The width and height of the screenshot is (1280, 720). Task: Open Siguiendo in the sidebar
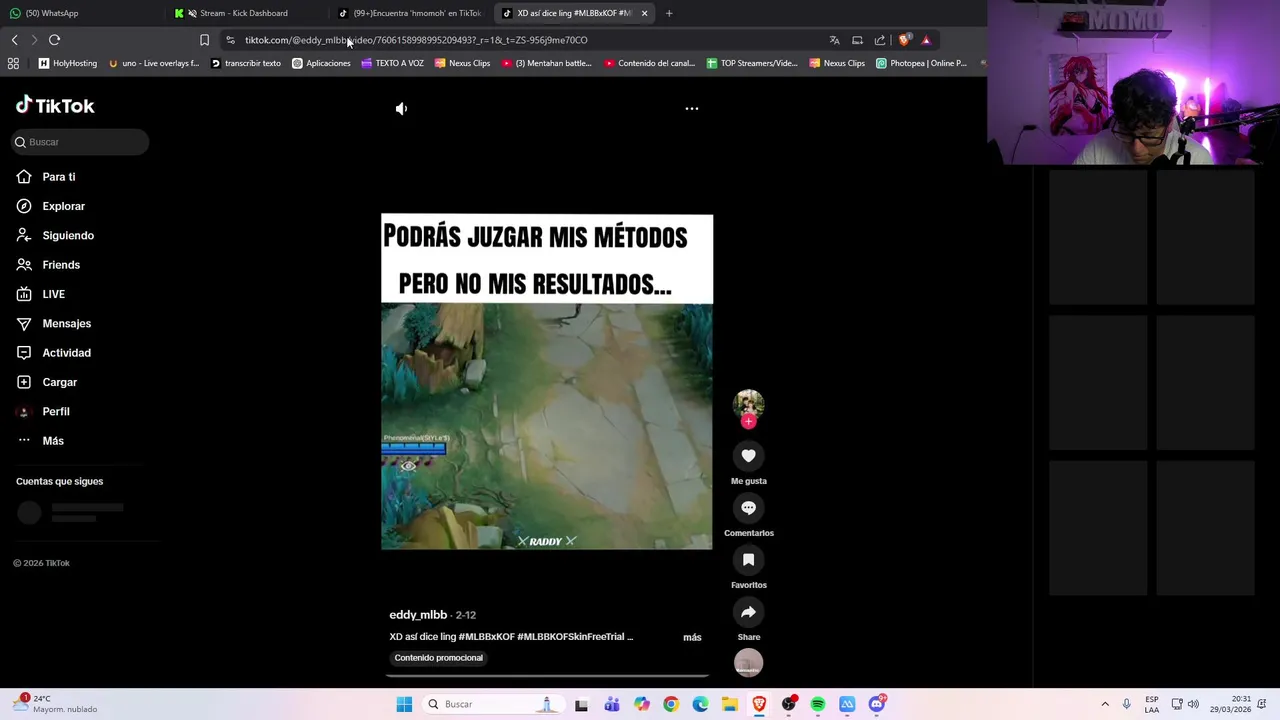67,235
